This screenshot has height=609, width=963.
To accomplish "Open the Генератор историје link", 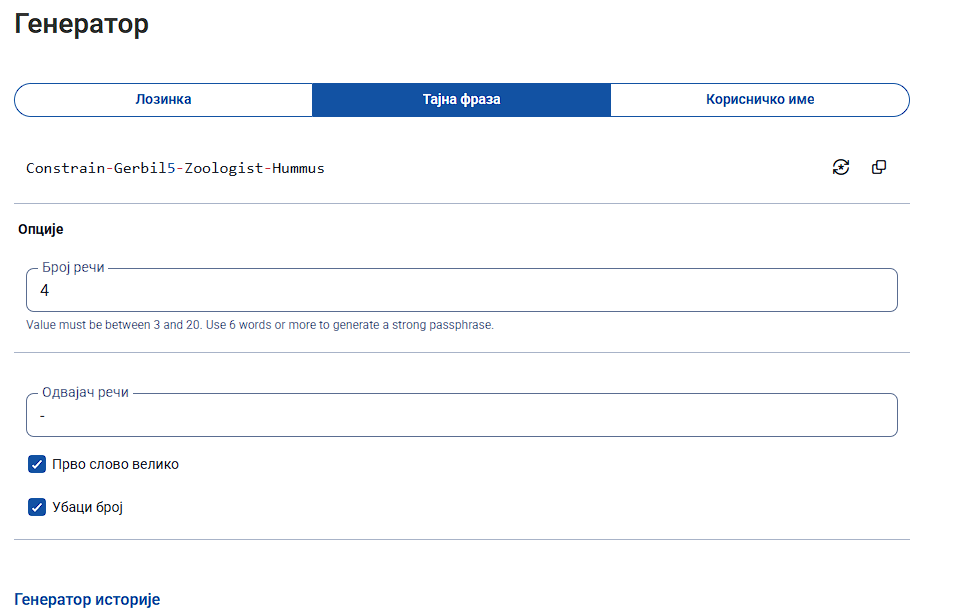I will pos(87,599).
